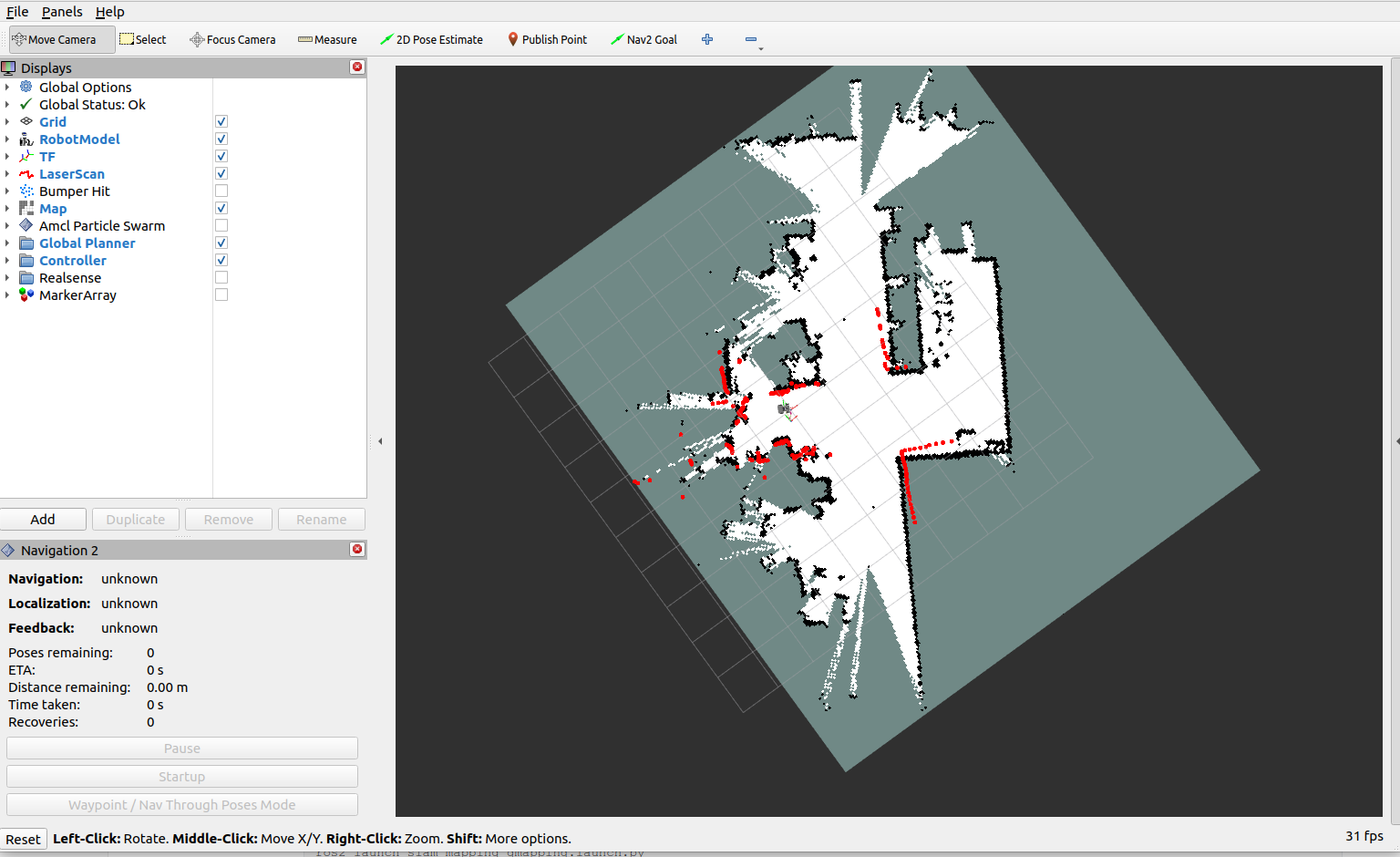The width and height of the screenshot is (1400, 857).
Task: Select the Move Camera tool
Action: coord(62,39)
